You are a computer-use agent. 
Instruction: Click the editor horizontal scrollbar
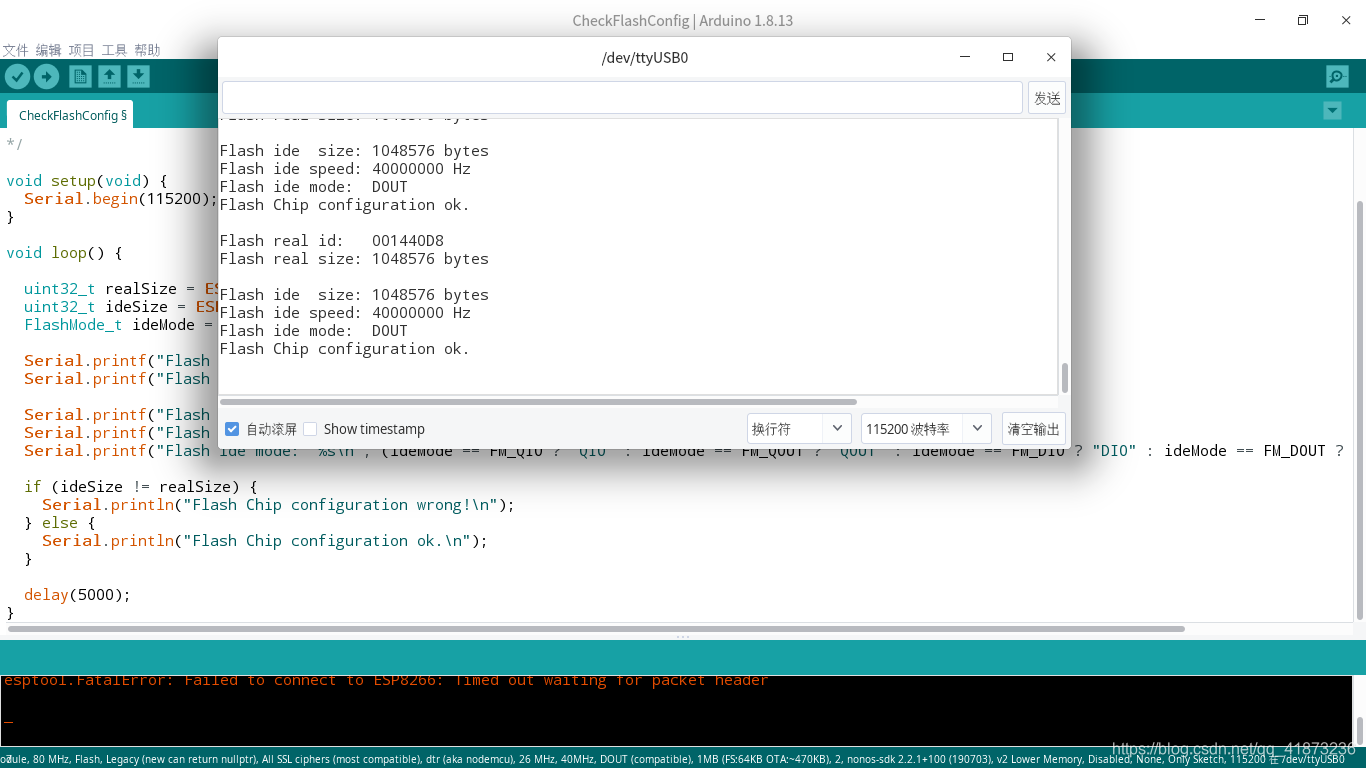[x=596, y=629]
